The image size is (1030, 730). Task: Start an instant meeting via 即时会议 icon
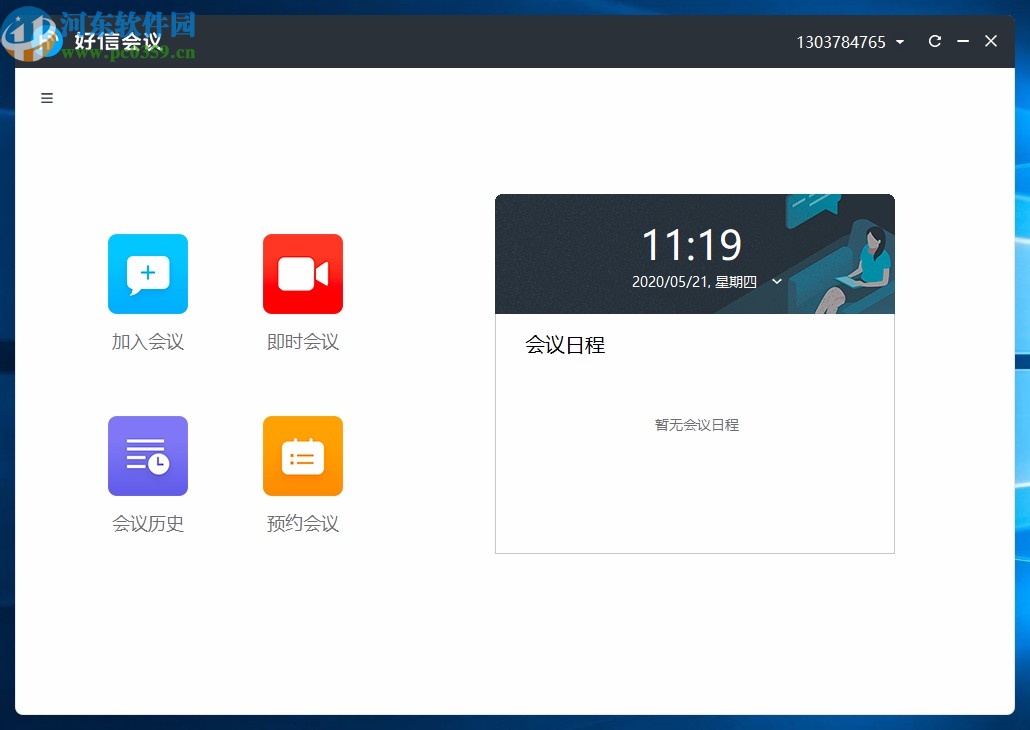pyautogui.click(x=302, y=273)
